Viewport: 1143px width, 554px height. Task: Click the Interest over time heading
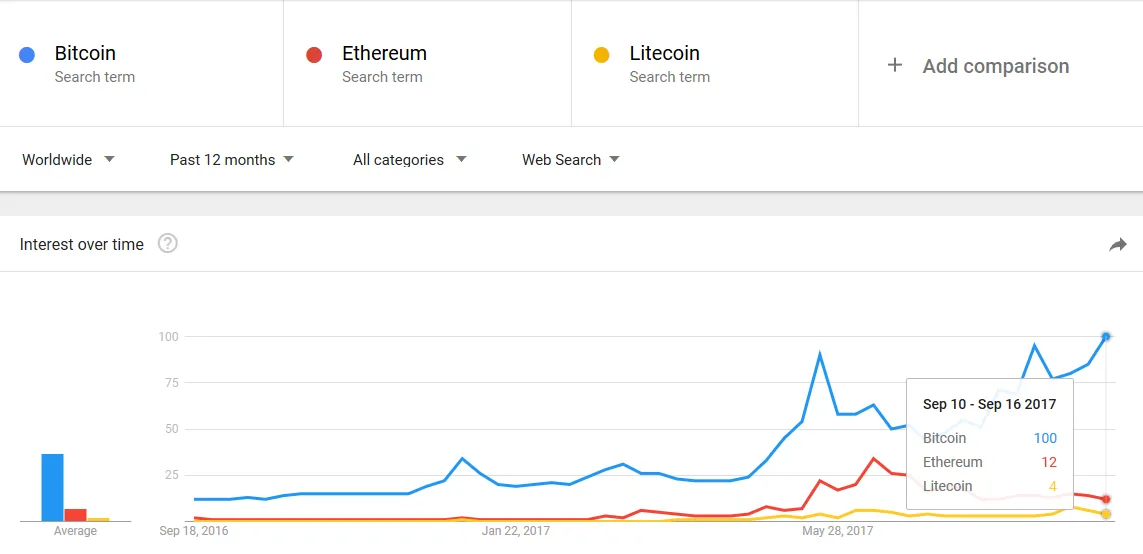(x=82, y=244)
